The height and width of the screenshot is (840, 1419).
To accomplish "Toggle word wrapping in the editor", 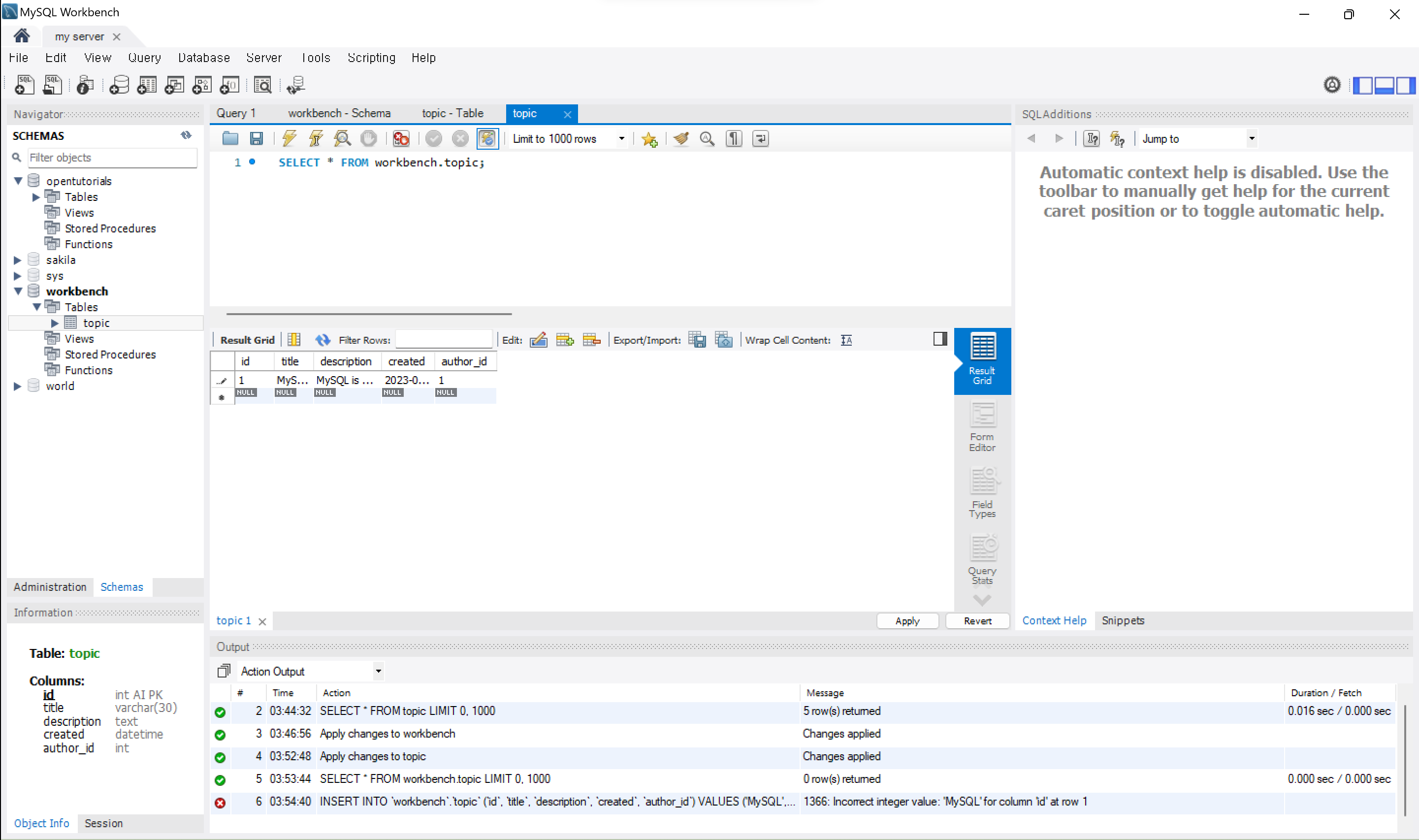I will click(x=760, y=138).
